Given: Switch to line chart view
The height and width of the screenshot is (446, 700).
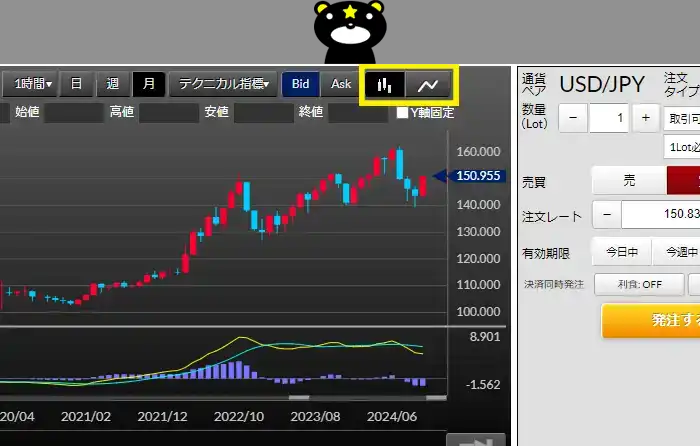Looking at the screenshot, I should coord(428,84).
